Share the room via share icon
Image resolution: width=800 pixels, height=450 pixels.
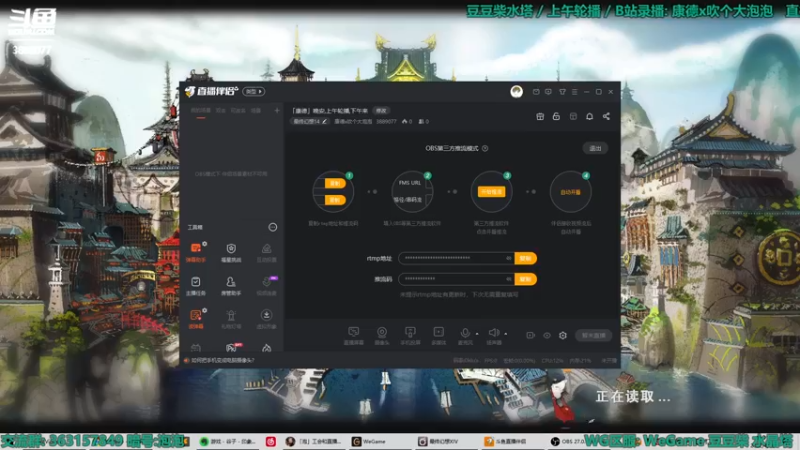(606, 116)
